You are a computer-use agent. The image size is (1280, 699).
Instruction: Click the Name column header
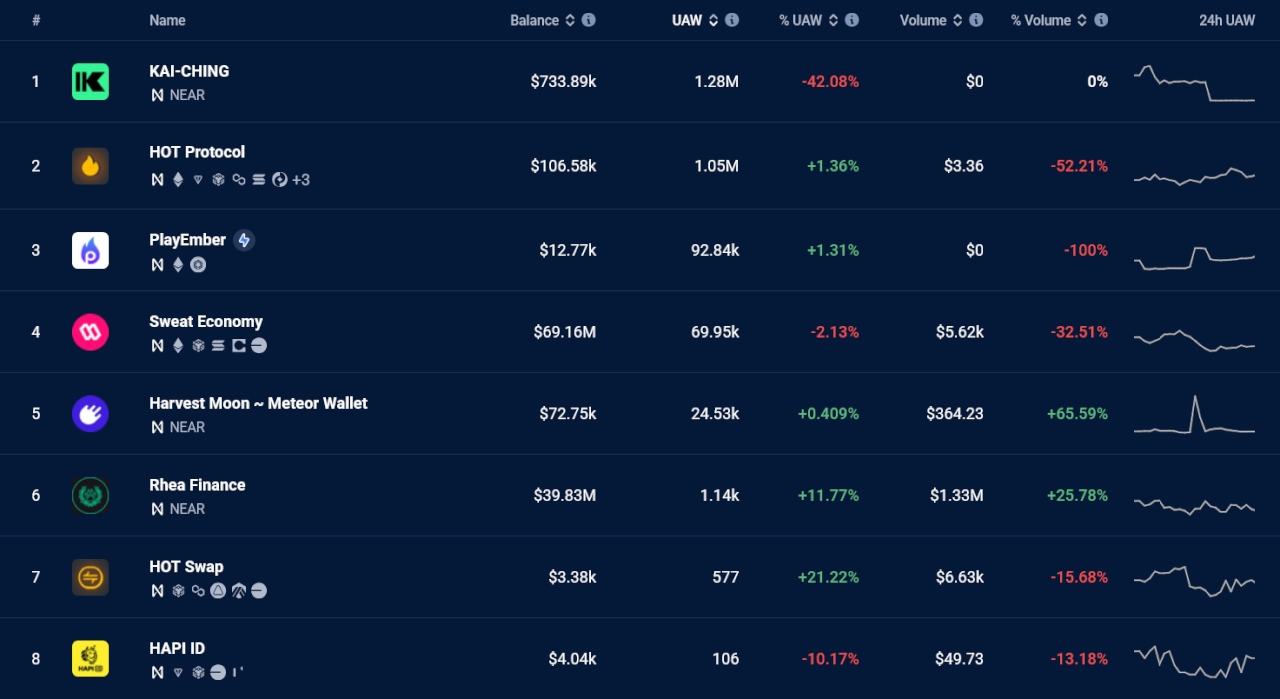tap(167, 20)
